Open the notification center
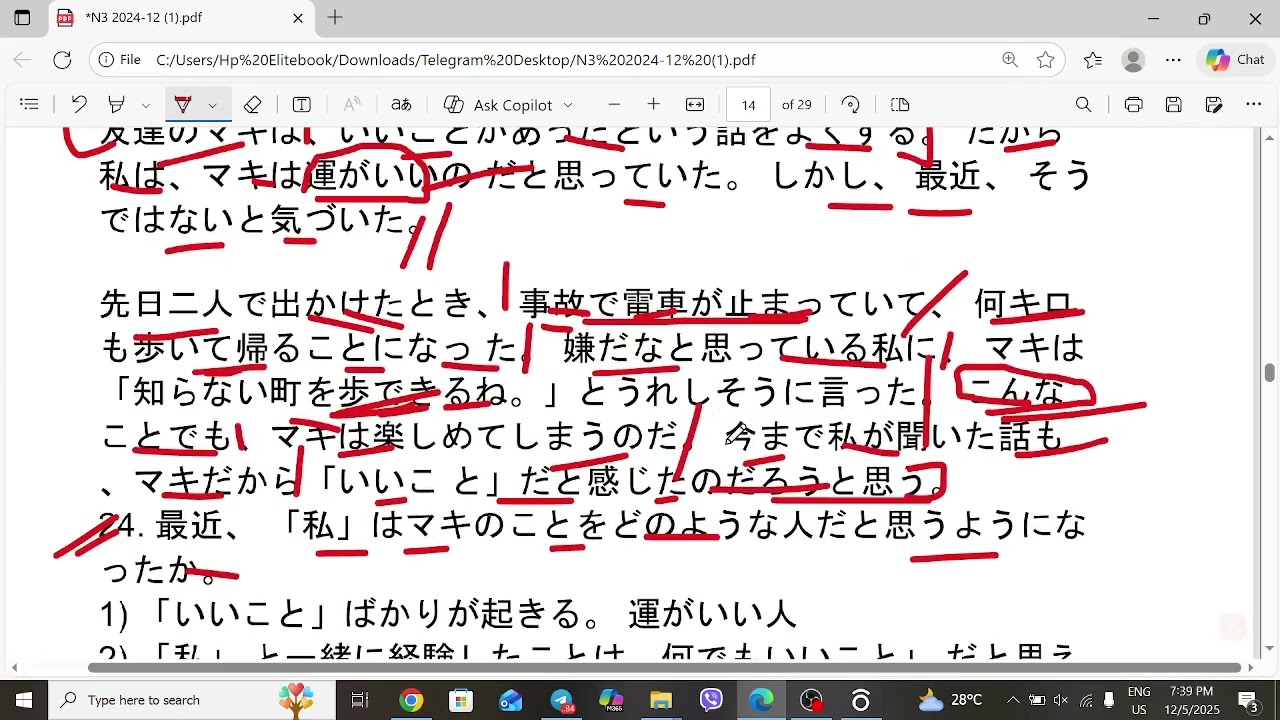Viewport: 1280px width, 720px height. click(x=1248, y=700)
